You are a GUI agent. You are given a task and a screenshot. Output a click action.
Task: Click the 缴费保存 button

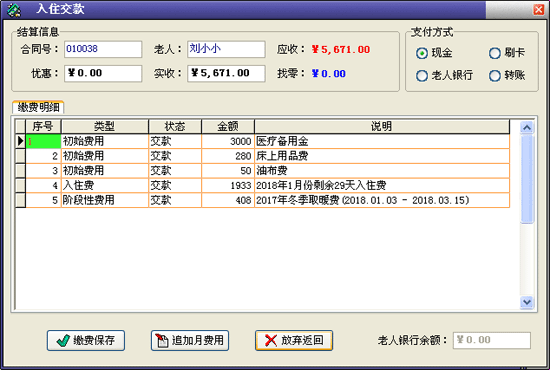coord(86,340)
